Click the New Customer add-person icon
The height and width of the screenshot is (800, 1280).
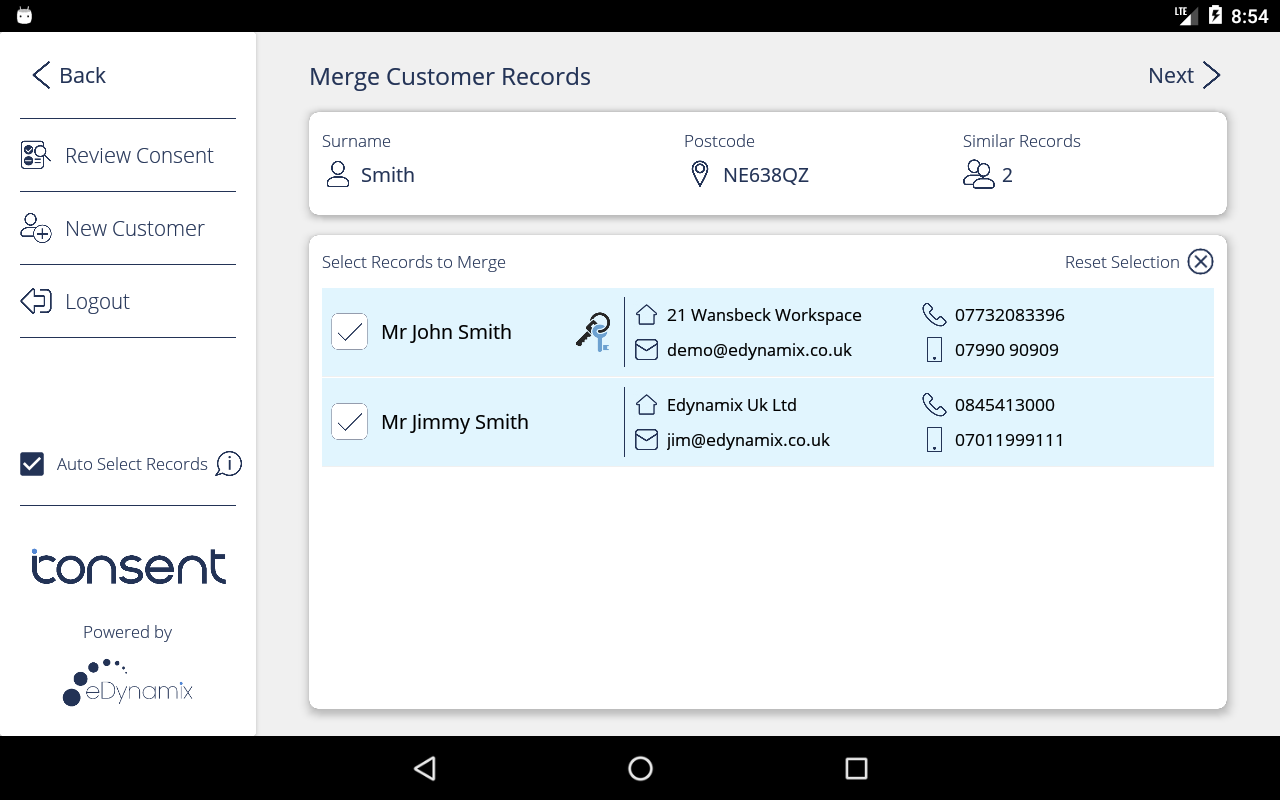coord(36,228)
